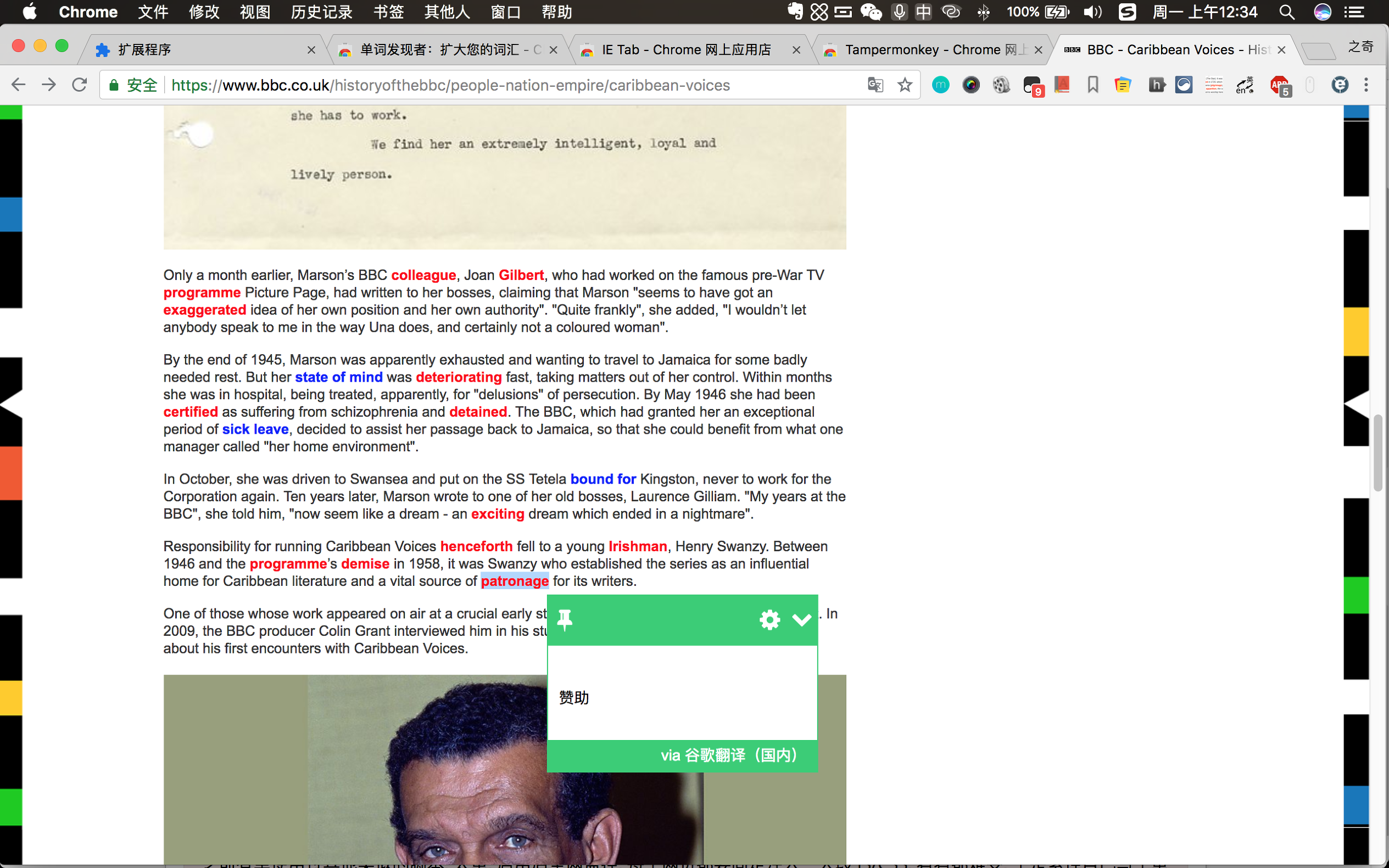Image resolution: width=1389 pixels, height=868 pixels.
Task: Bookmark this page with the star icon
Action: click(x=905, y=85)
